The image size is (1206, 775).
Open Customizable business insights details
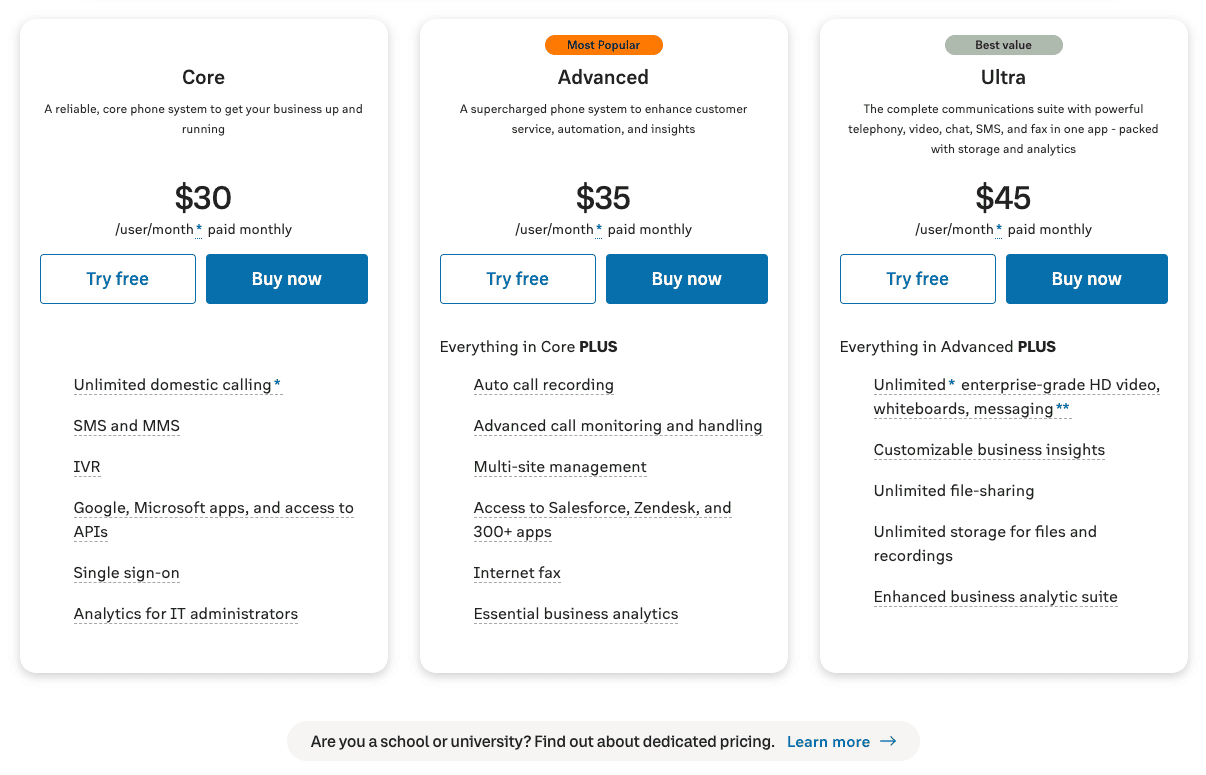point(989,450)
